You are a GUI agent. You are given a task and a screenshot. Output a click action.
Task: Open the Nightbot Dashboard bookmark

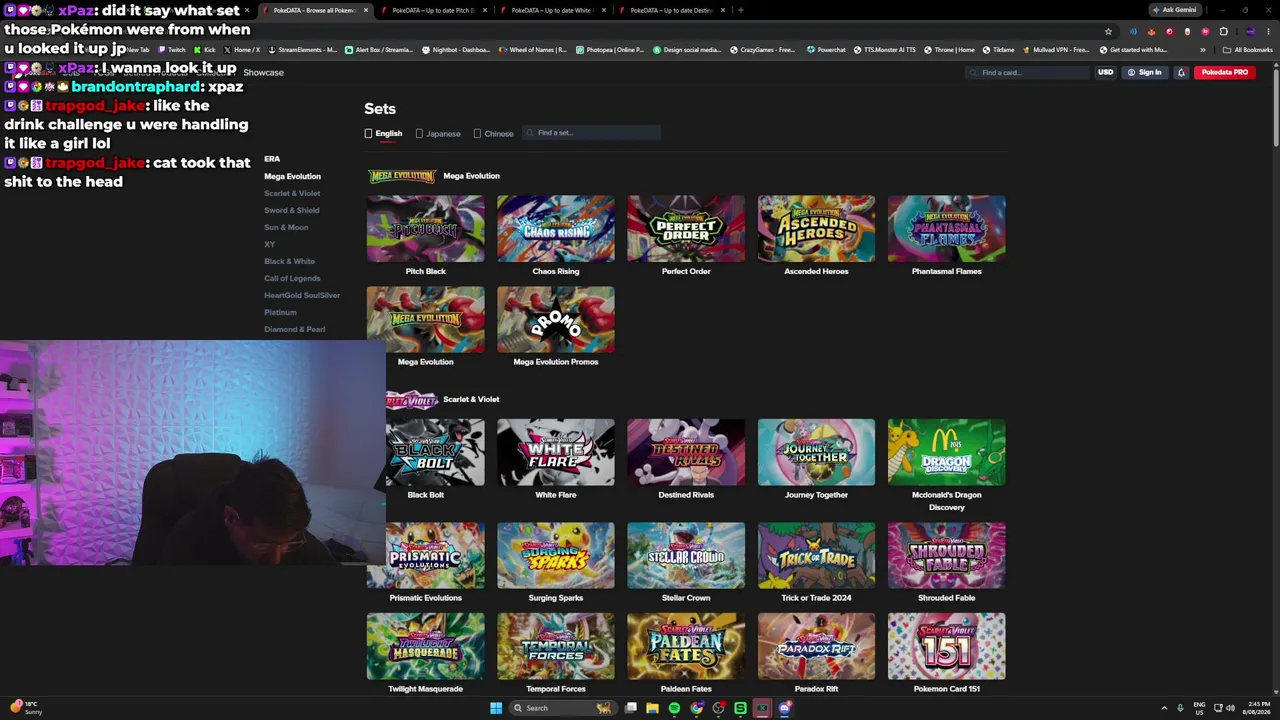(455, 49)
